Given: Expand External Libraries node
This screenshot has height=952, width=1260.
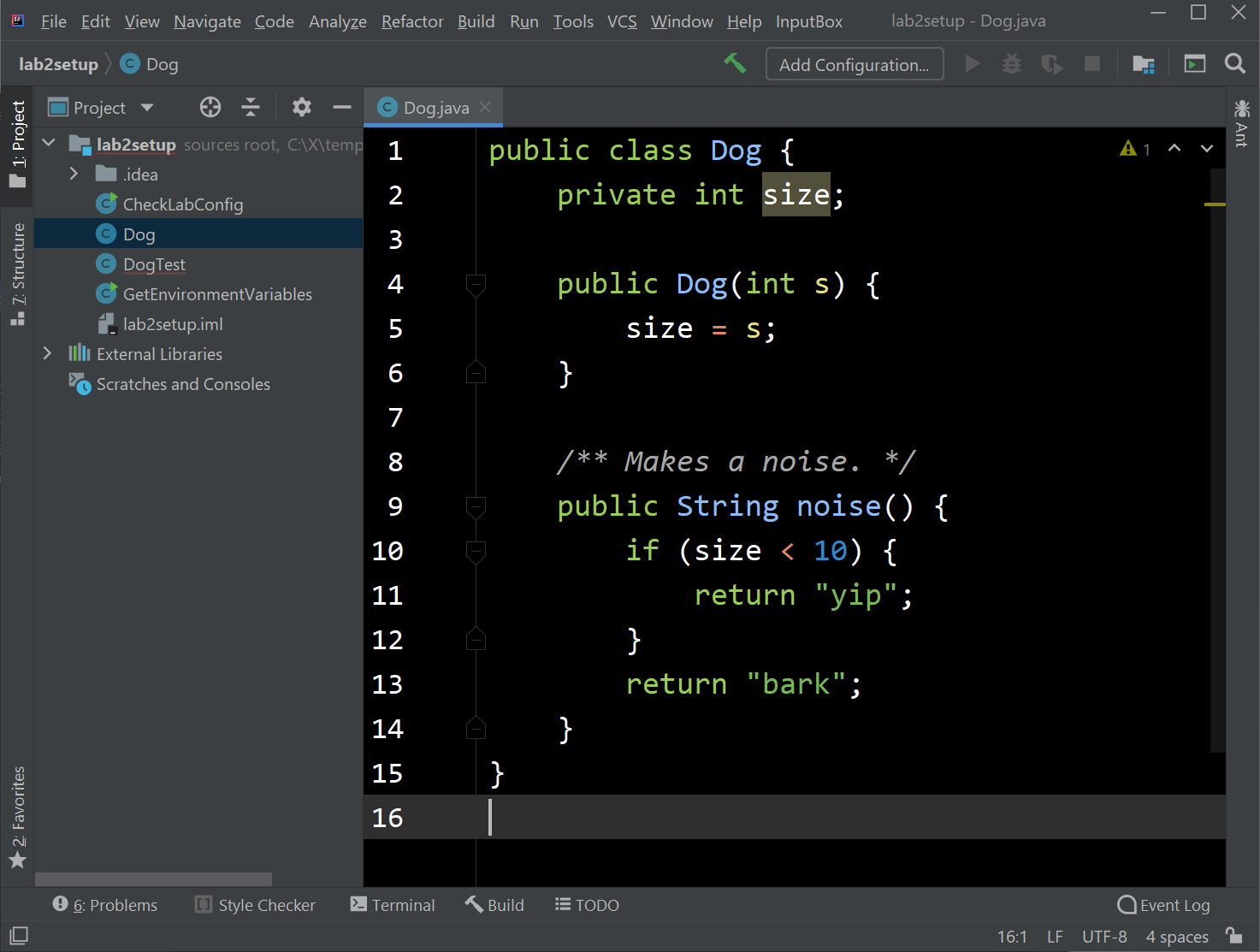Looking at the screenshot, I should [48, 353].
